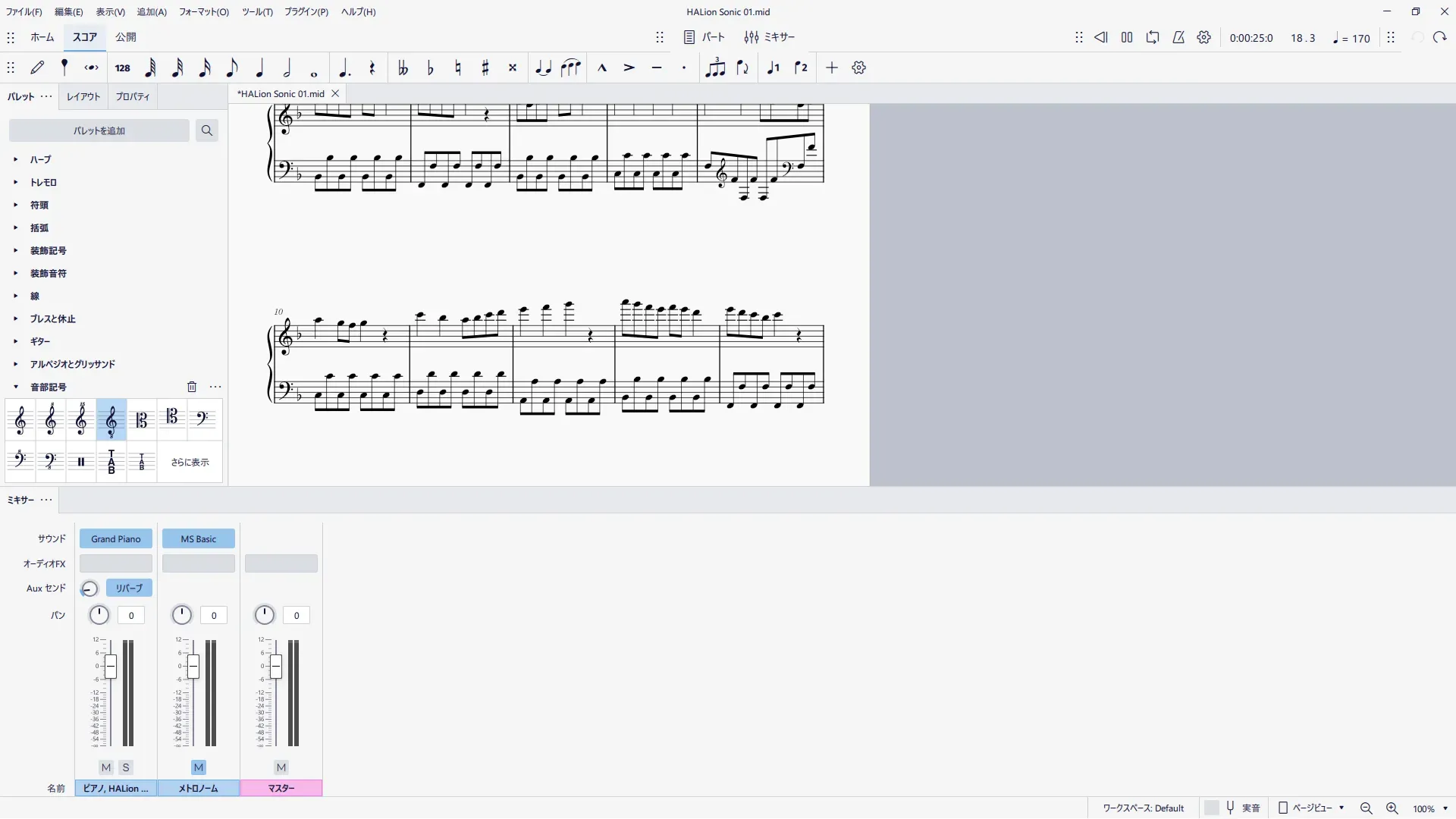Collapse the 音部記号 palette

(x=16, y=387)
